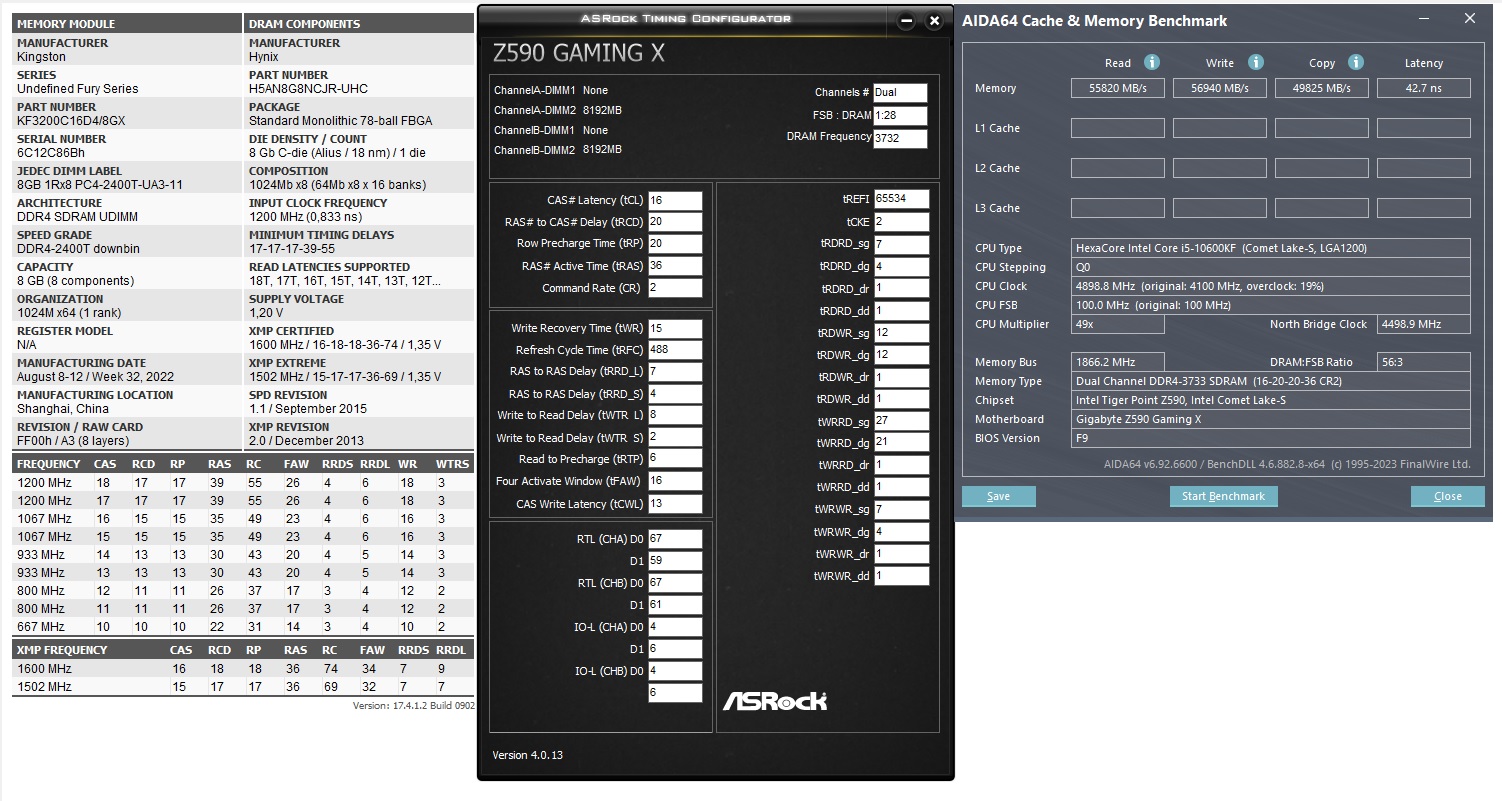Click the Memory Type value field
Viewport: 1502px width, 801px height.
pos(1271,381)
